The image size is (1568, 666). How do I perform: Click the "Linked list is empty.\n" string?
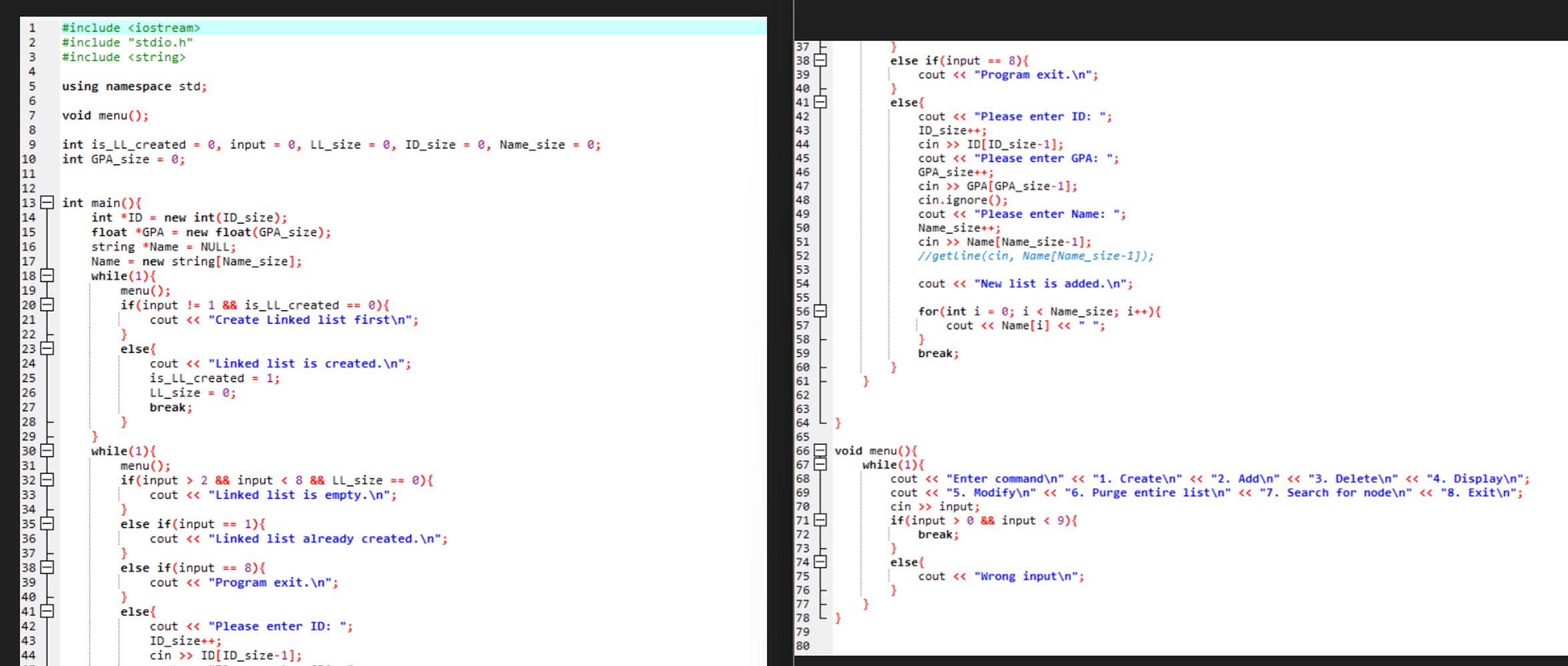pos(299,494)
